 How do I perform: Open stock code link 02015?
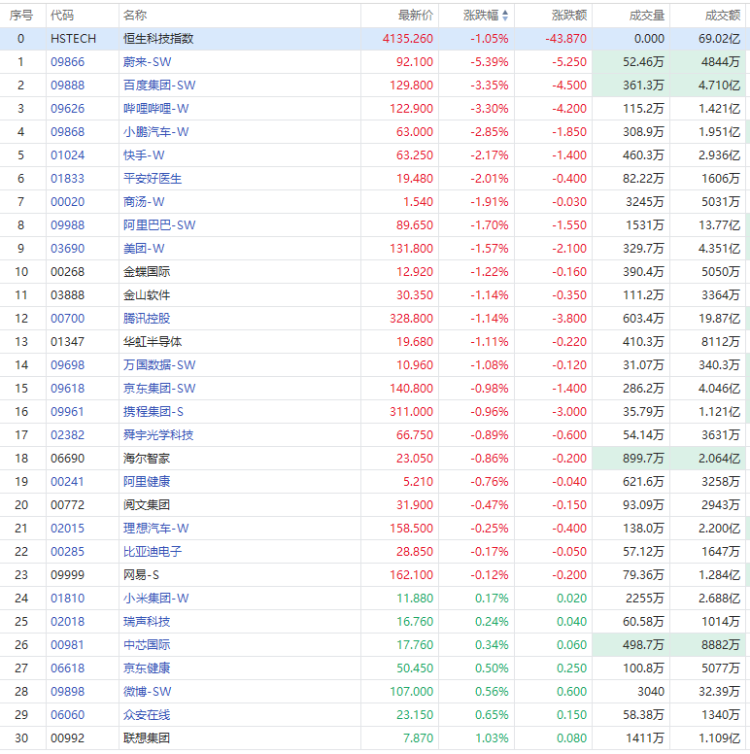pos(67,528)
